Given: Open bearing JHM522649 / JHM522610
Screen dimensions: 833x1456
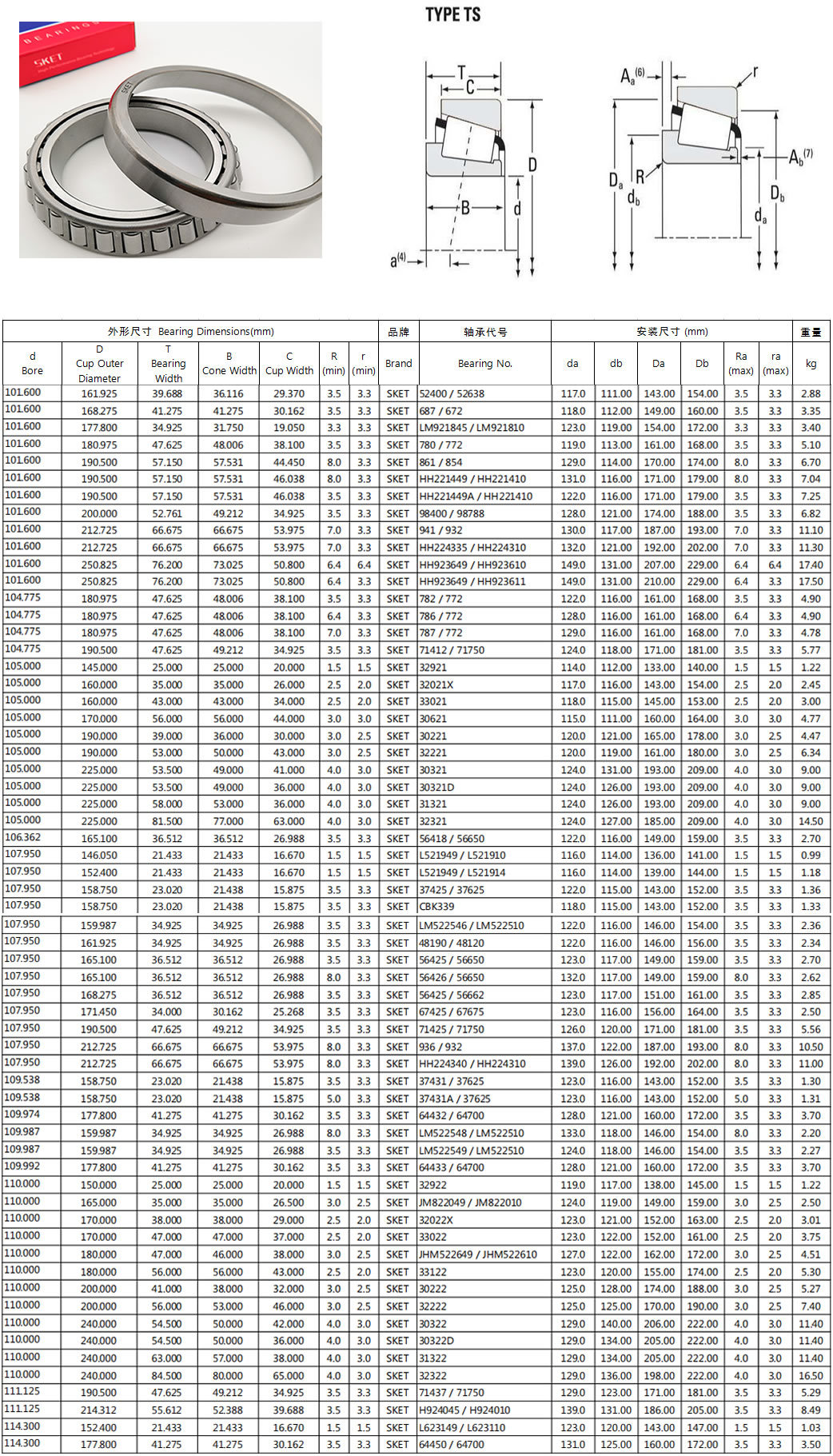Looking at the screenshot, I should 478,1255.
